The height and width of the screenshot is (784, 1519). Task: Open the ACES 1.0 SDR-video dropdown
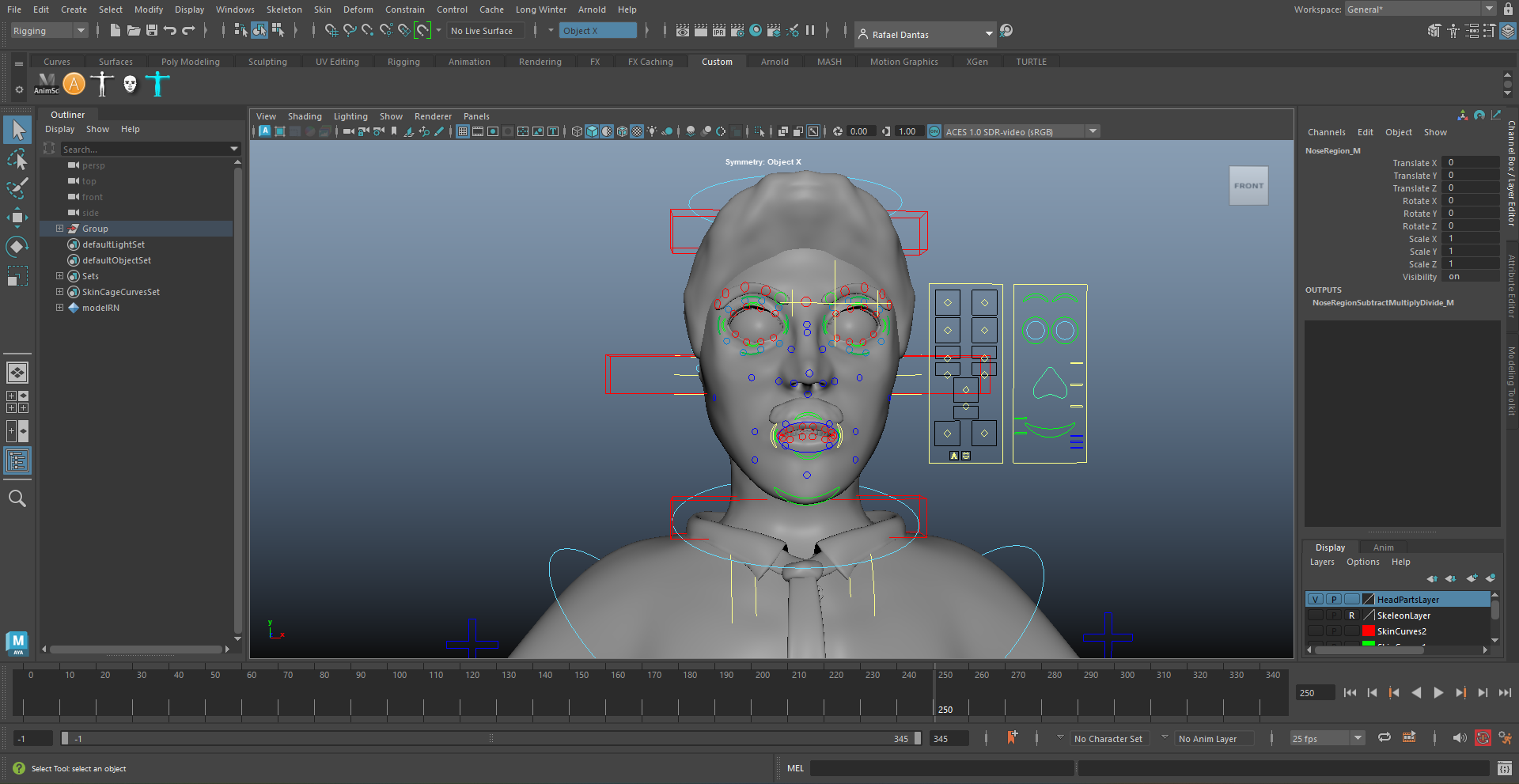(1021, 131)
